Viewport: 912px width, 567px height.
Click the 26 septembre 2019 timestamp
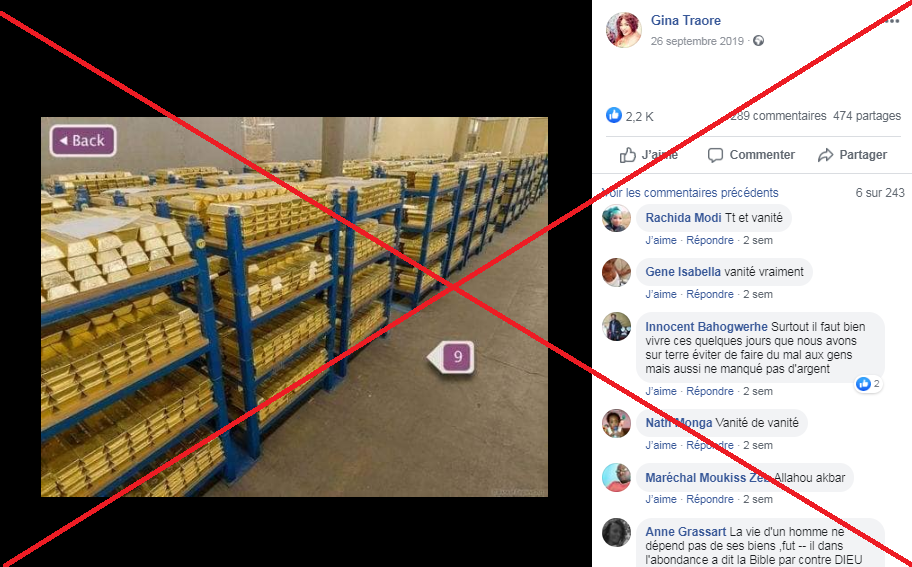click(x=697, y=41)
